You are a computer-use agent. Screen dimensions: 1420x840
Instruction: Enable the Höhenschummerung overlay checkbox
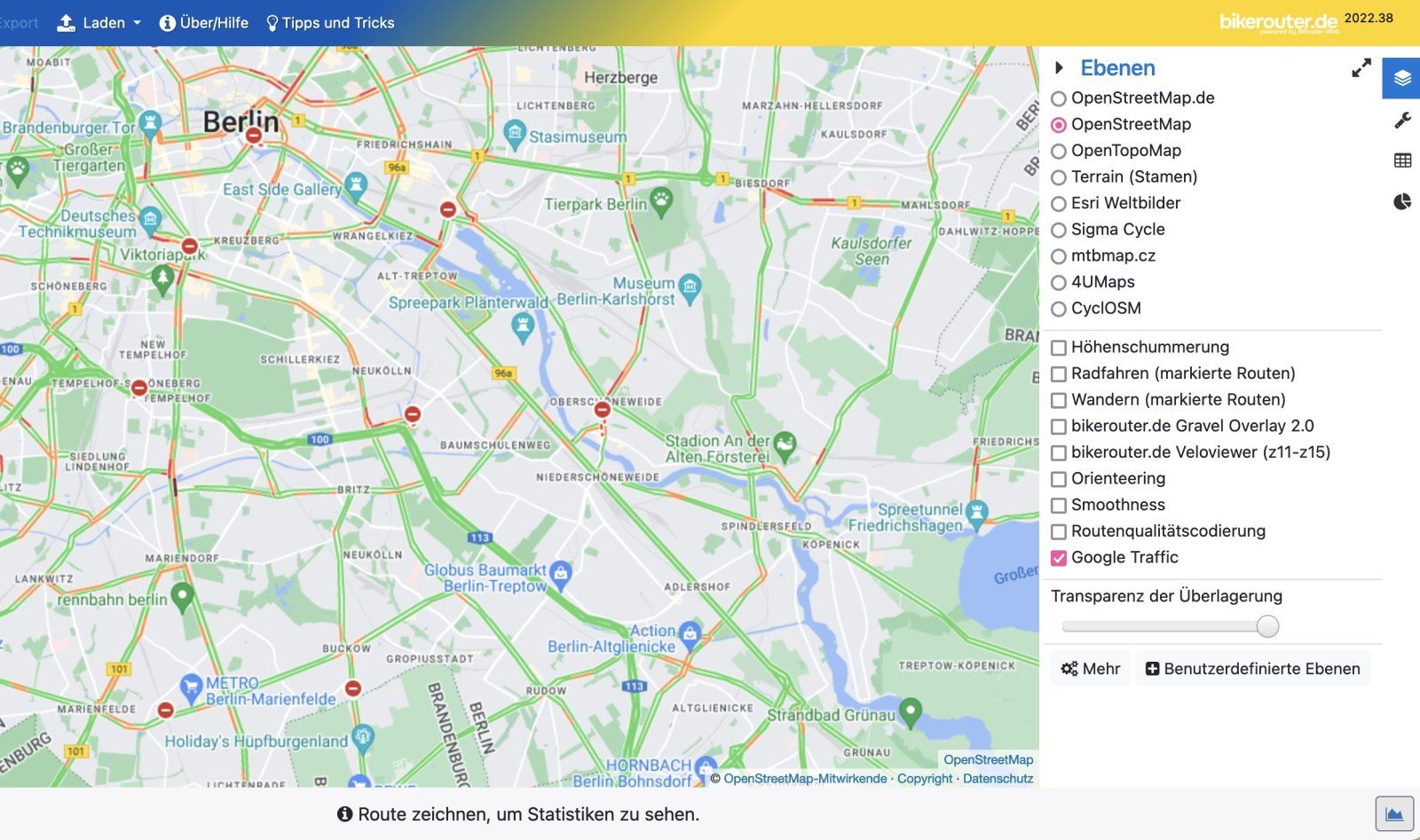click(1059, 348)
